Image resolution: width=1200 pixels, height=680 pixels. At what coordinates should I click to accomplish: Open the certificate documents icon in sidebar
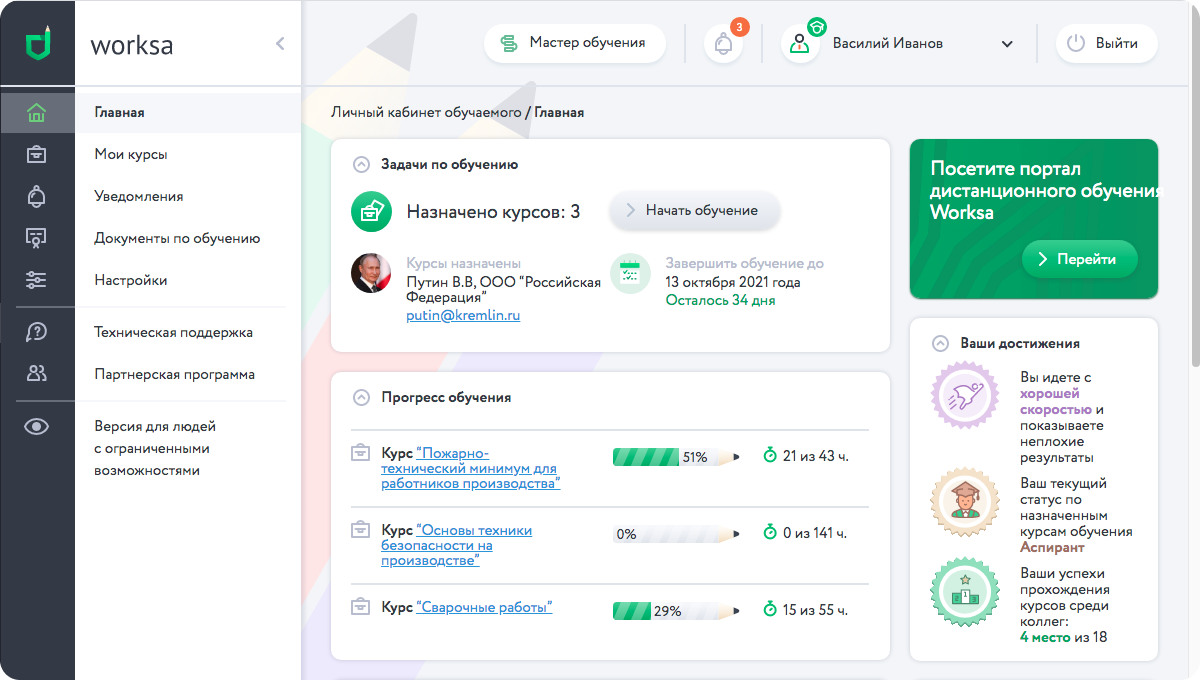pos(37,238)
